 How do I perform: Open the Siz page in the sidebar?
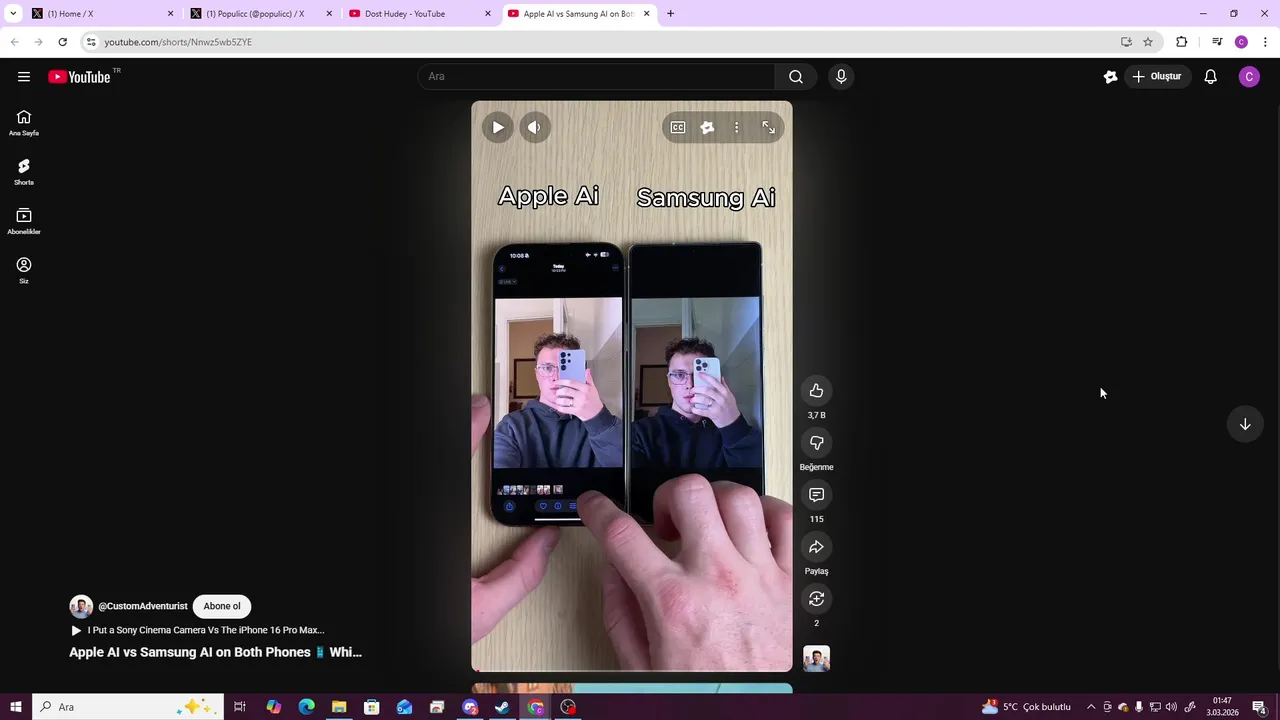pos(24,270)
